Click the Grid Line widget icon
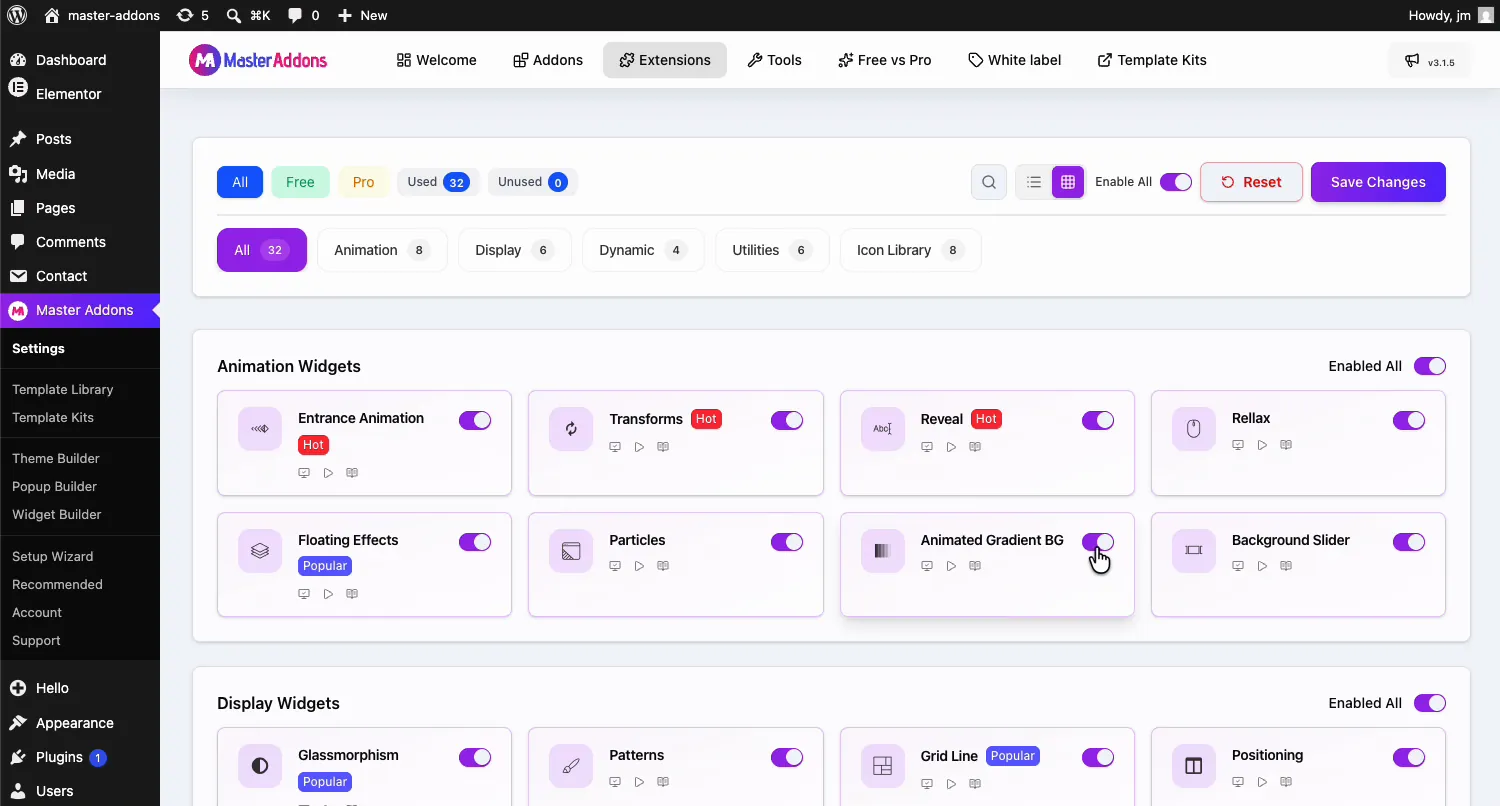The height and width of the screenshot is (806, 1500). point(883,766)
